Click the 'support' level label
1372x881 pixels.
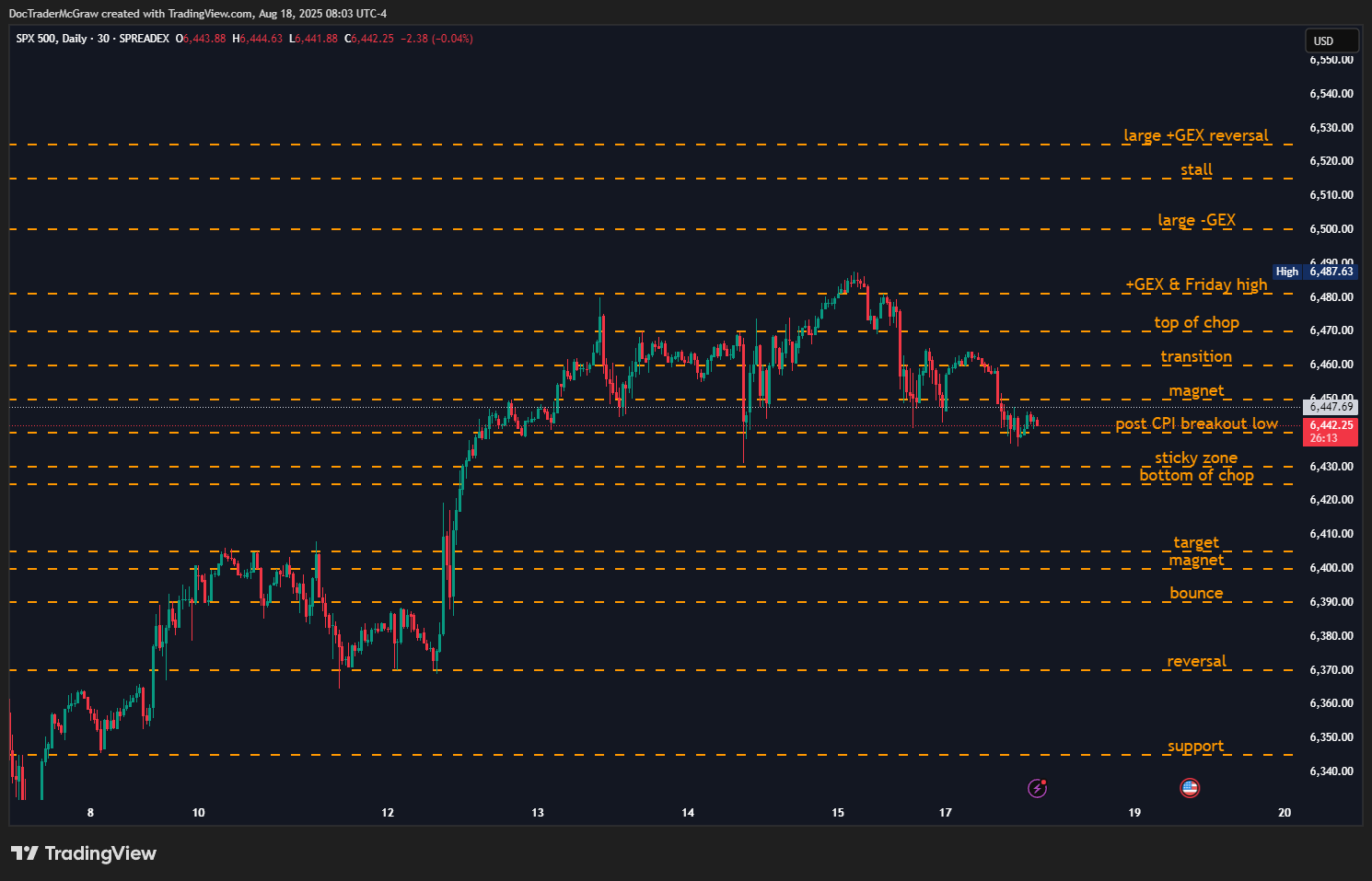(1196, 746)
